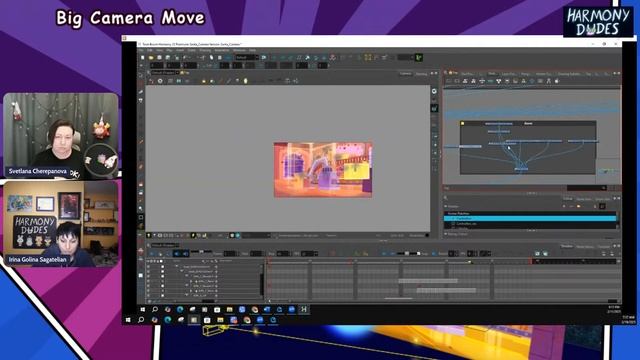
Task: Switch to the Camera tab
Action: tap(405, 73)
